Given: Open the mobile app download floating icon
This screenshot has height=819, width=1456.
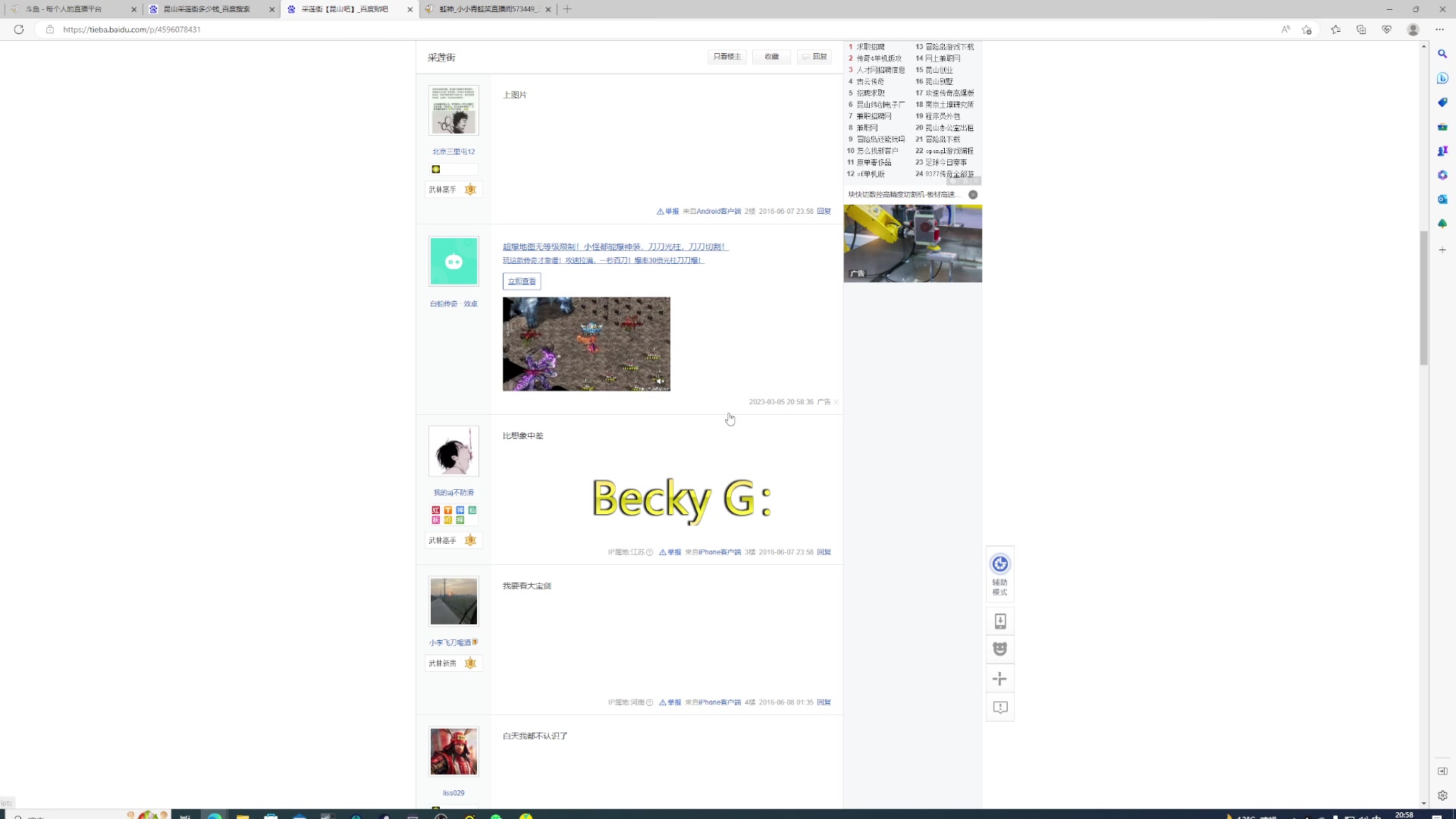Looking at the screenshot, I should tap(1000, 622).
